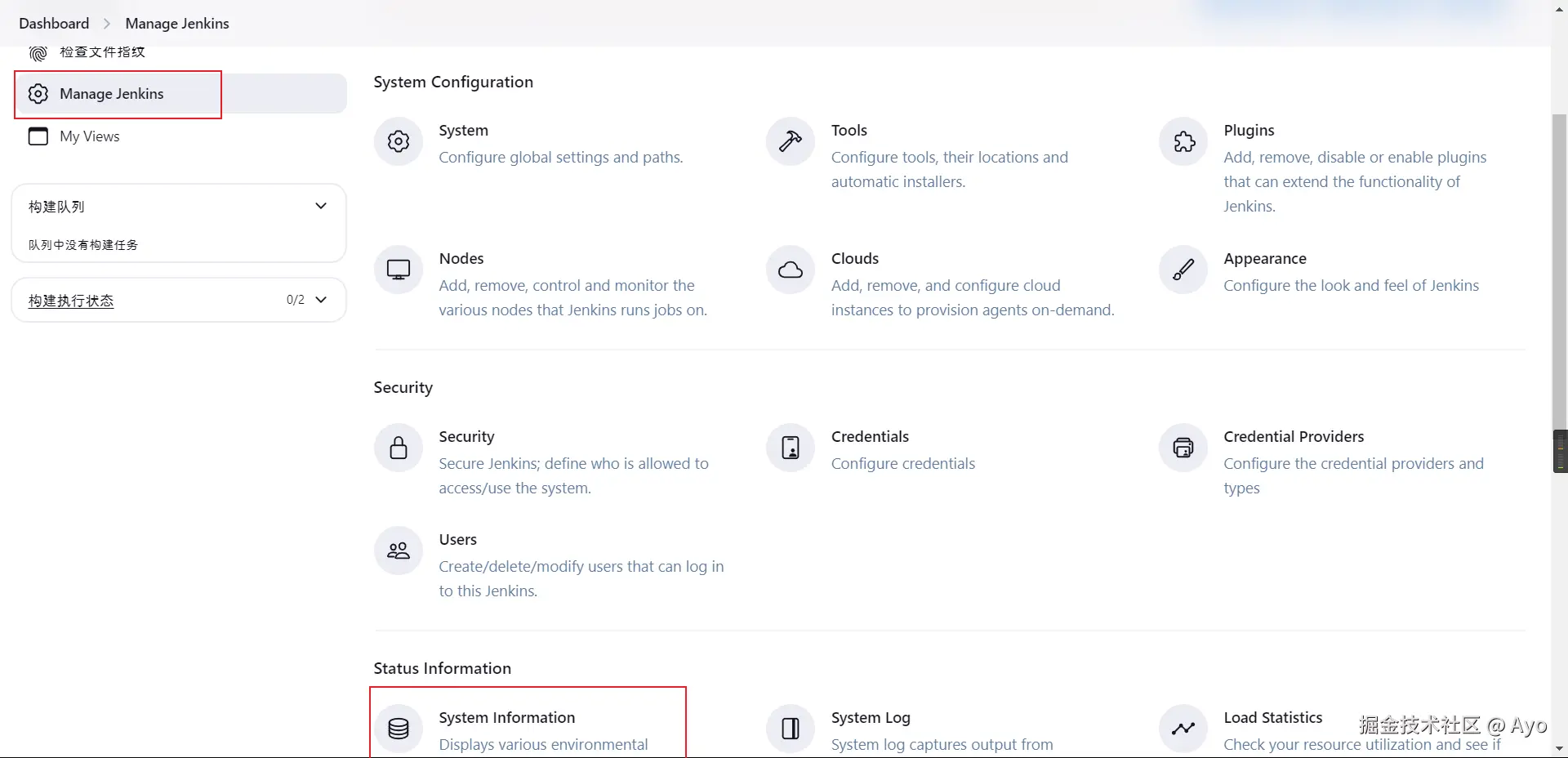Image resolution: width=1568 pixels, height=758 pixels.
Task: Select Manage Jenkins in the side menu
Action: pyautogui.click(x=180, y=94)
